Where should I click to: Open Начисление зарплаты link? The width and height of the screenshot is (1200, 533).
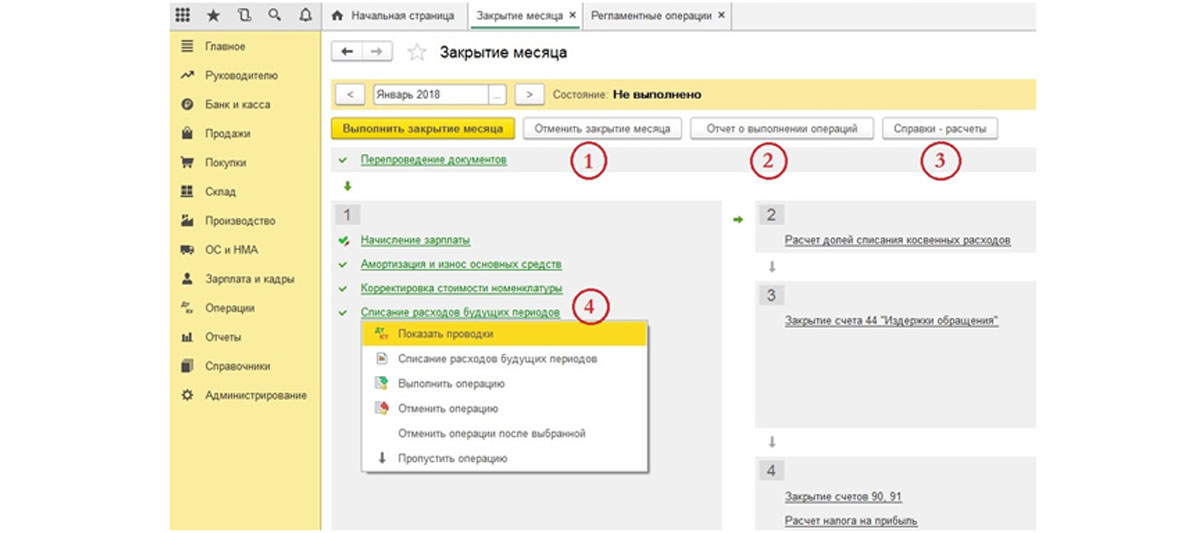(415, 240)
